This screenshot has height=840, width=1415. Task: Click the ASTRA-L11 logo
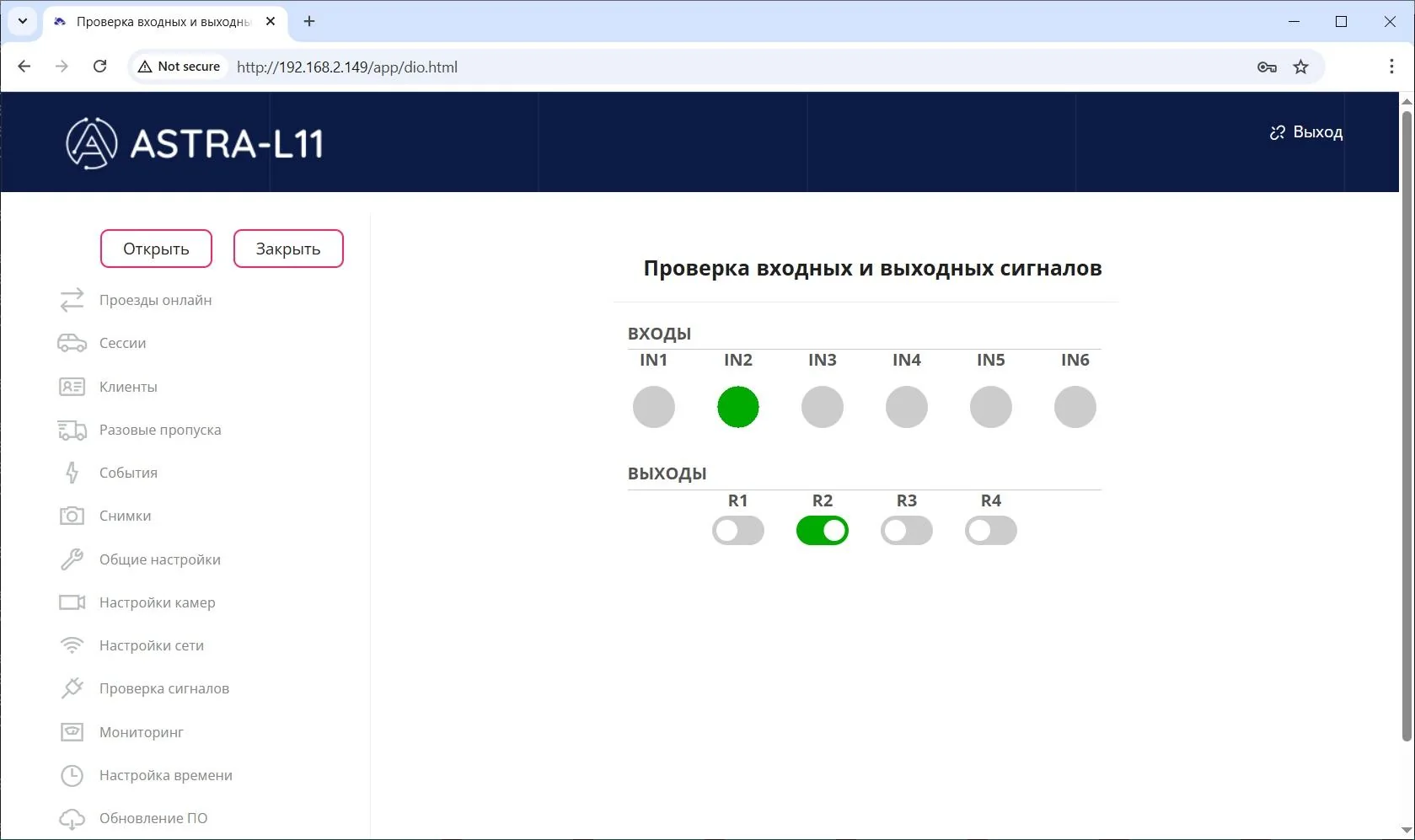coord(195,143)
